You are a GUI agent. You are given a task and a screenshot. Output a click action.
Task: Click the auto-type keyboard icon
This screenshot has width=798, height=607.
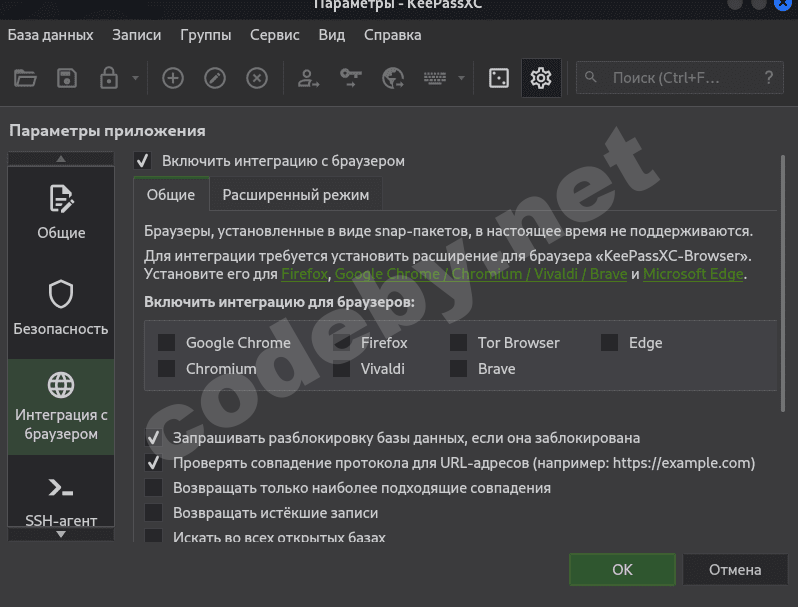coord(435,78)
